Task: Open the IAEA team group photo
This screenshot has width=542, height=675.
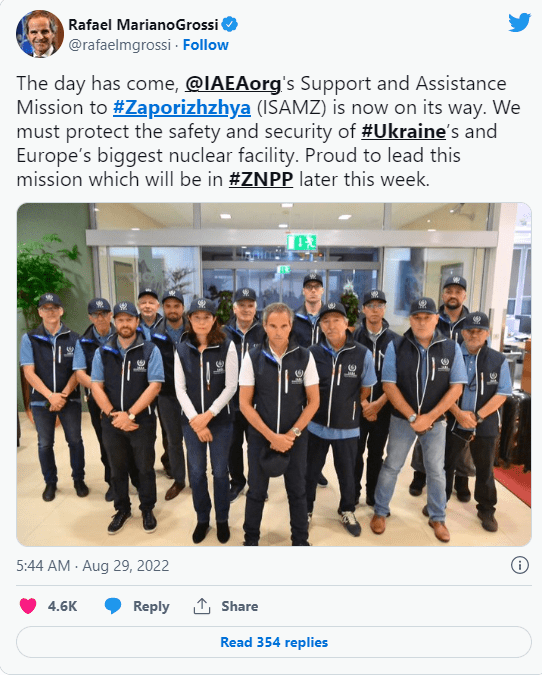Action: pyautogui.click(x=274, y=374)
